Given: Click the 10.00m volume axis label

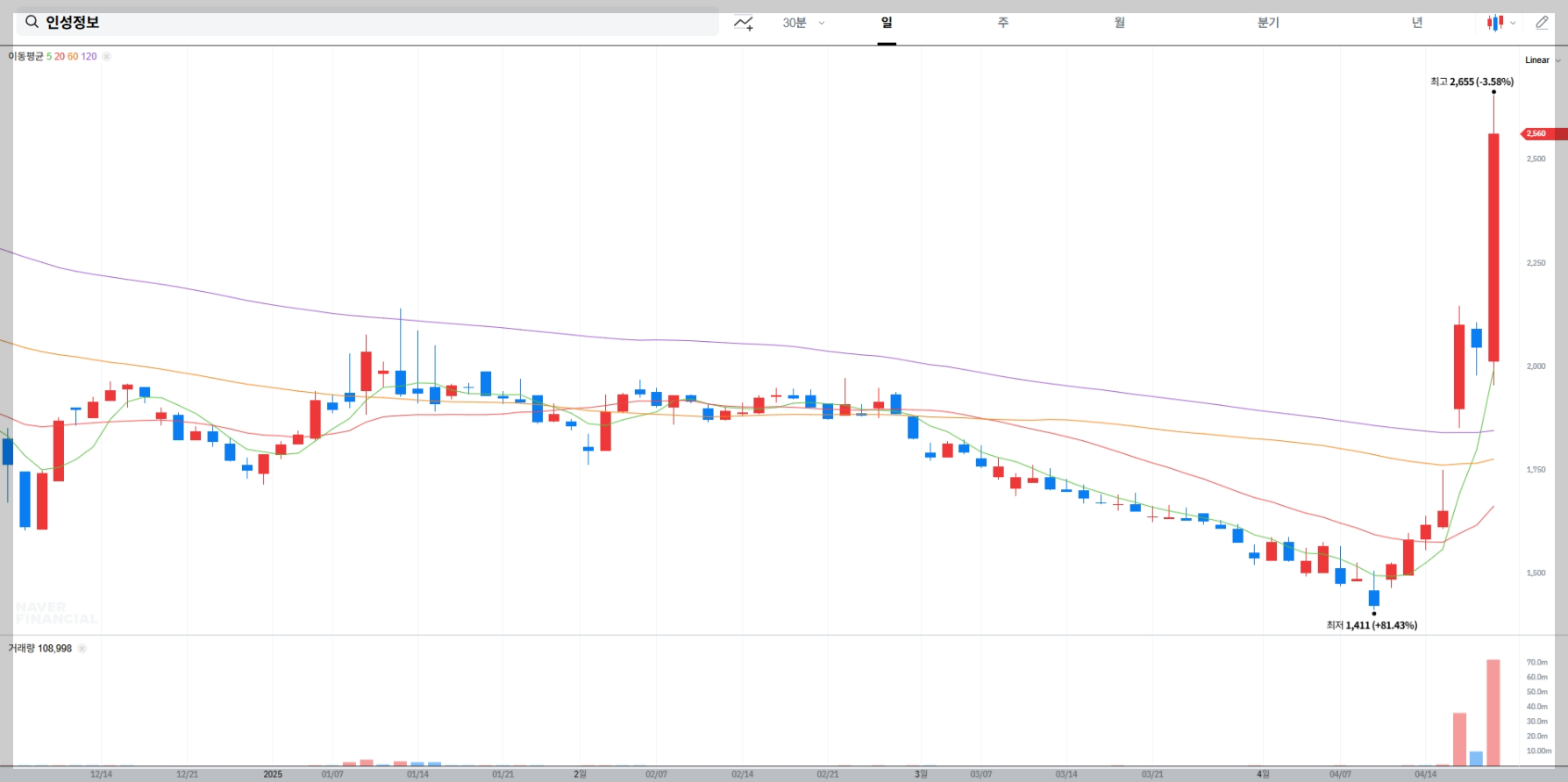Looking at the screenshot, I should click(x=1539, y=751).
